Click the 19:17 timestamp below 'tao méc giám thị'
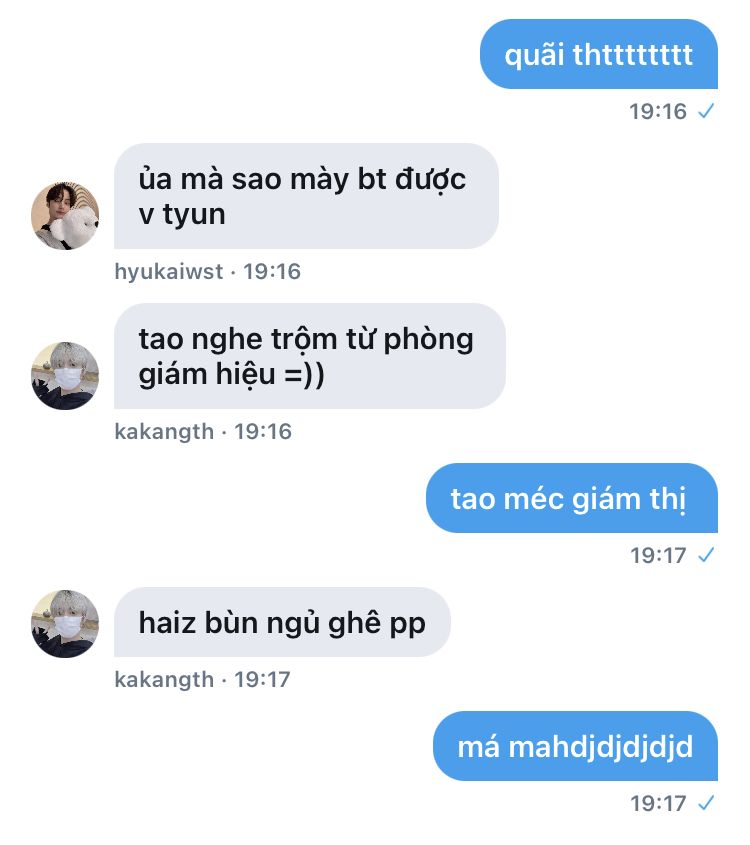750x845 pixels. point(658,555)
